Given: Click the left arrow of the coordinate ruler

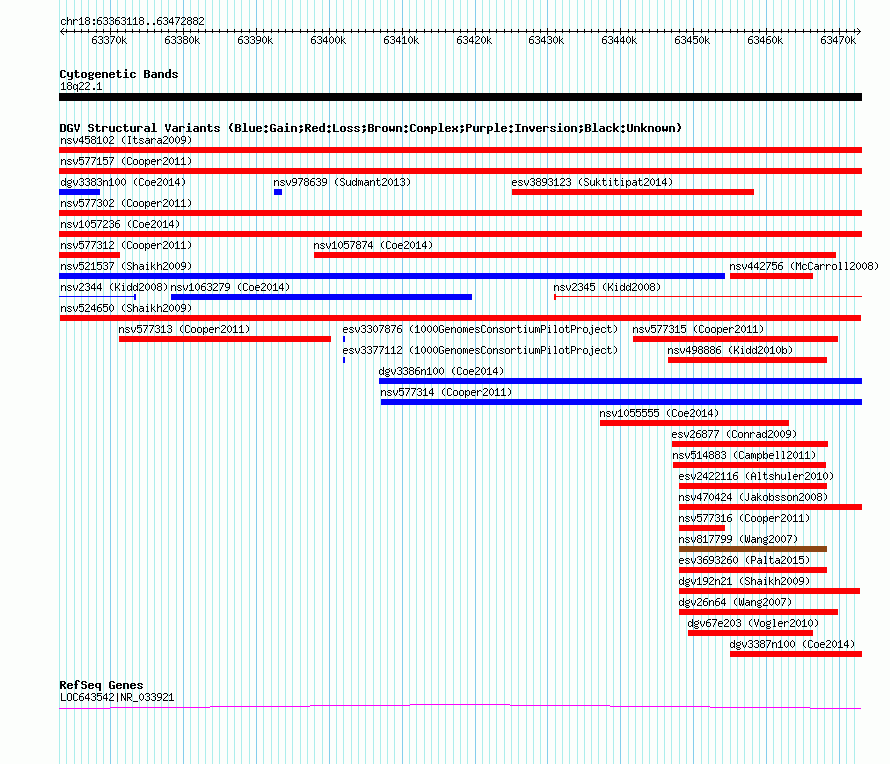Looking at the screenshot, I should tap(62, 31).
